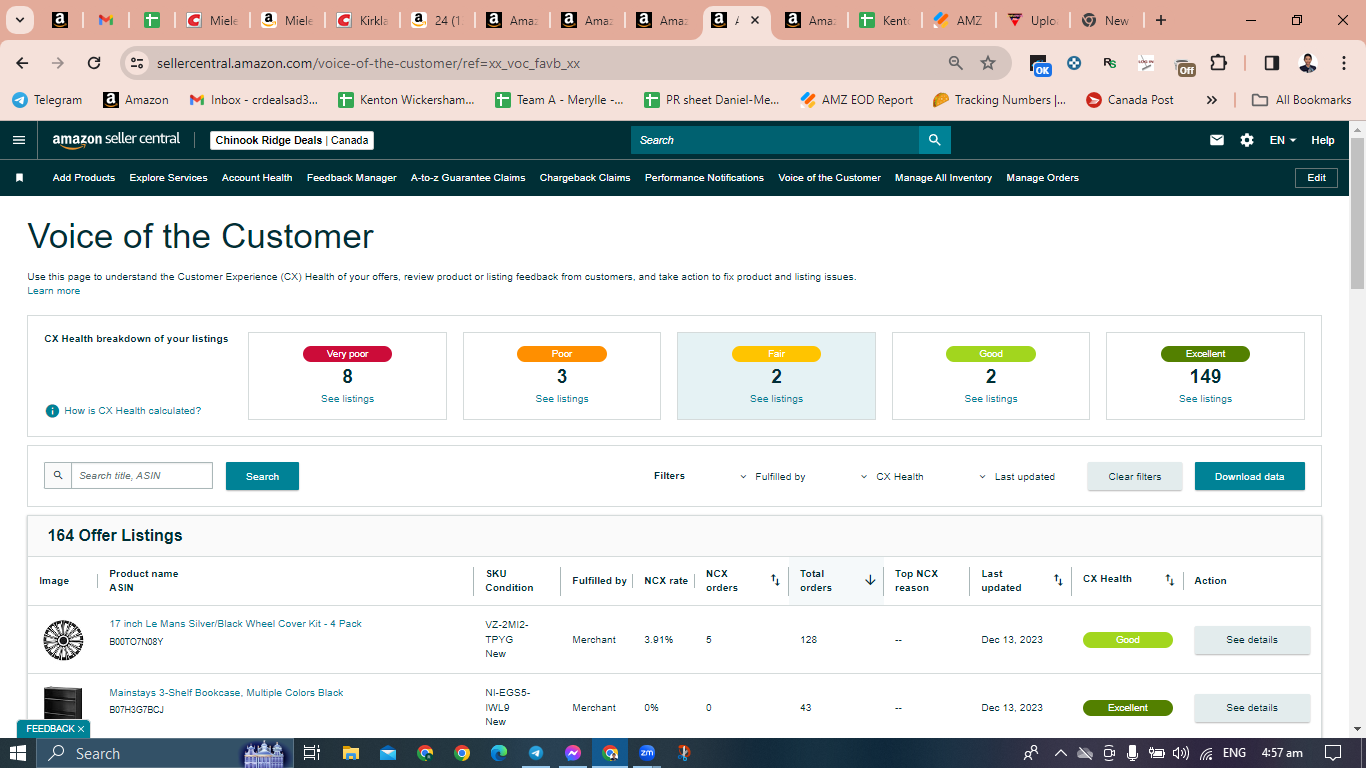
Task: Open File Explorer from the taskbar
Action: (x=351, y=753)
